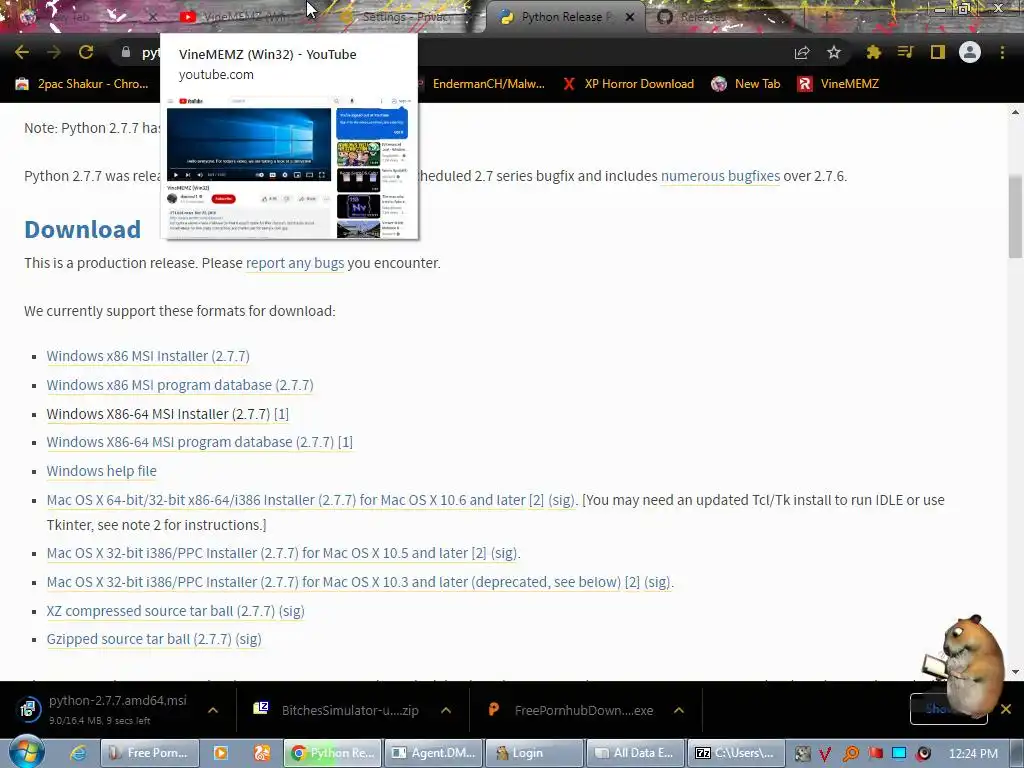Bookmark this page with the star icon
1024x768 pixels.
pyautogui.click(x=834, y=53)
